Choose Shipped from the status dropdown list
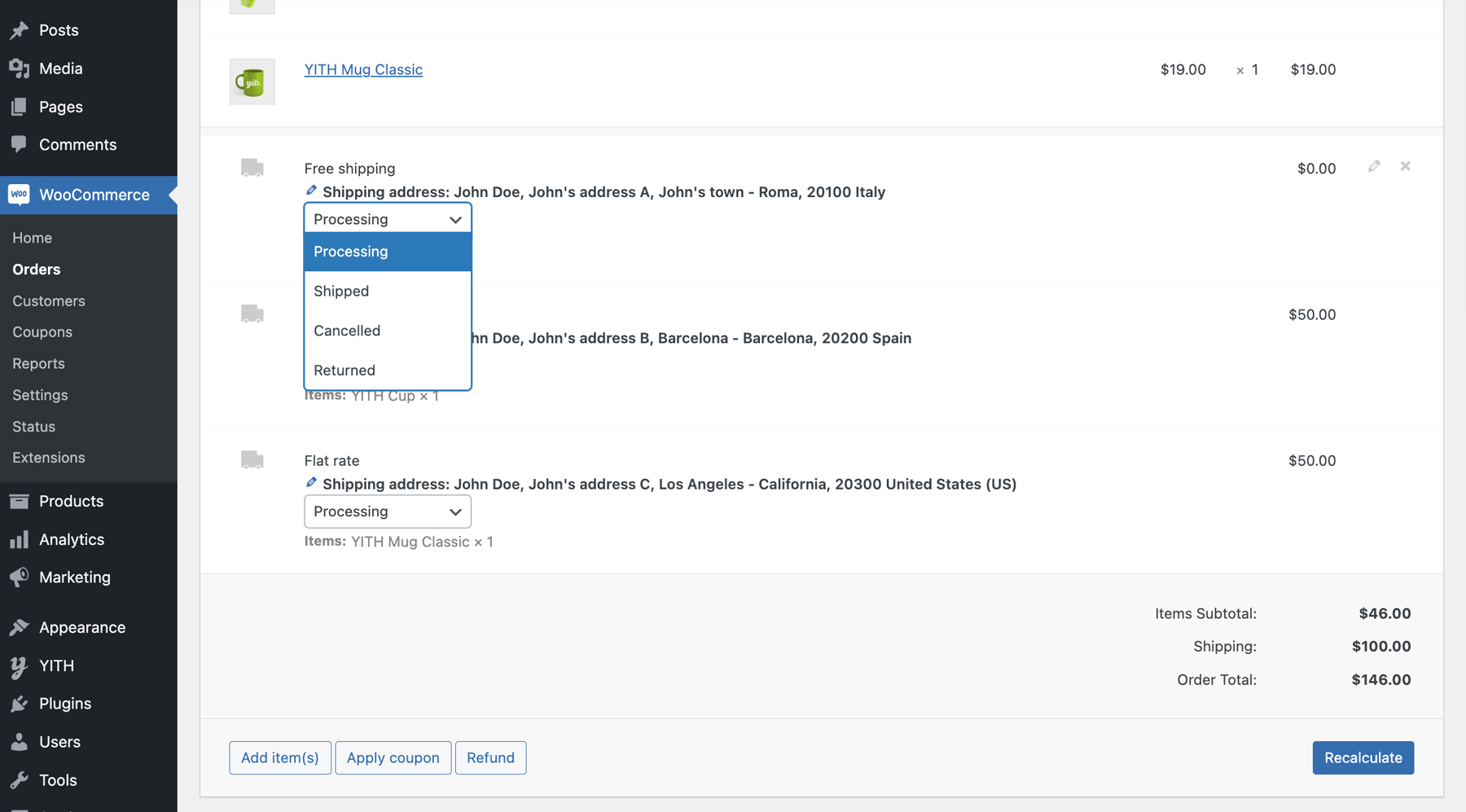This screenshot has width=1466, height=812. point(341,291)
